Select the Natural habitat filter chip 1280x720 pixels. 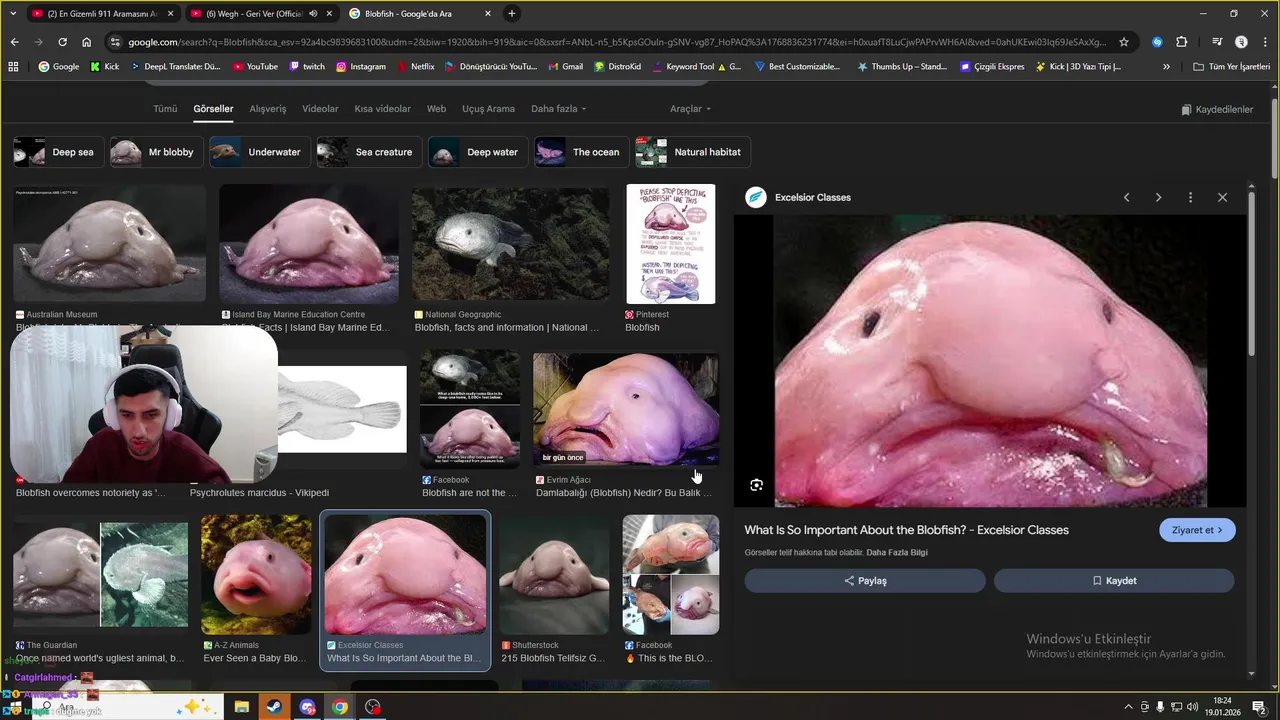click(x=692, y=152)
